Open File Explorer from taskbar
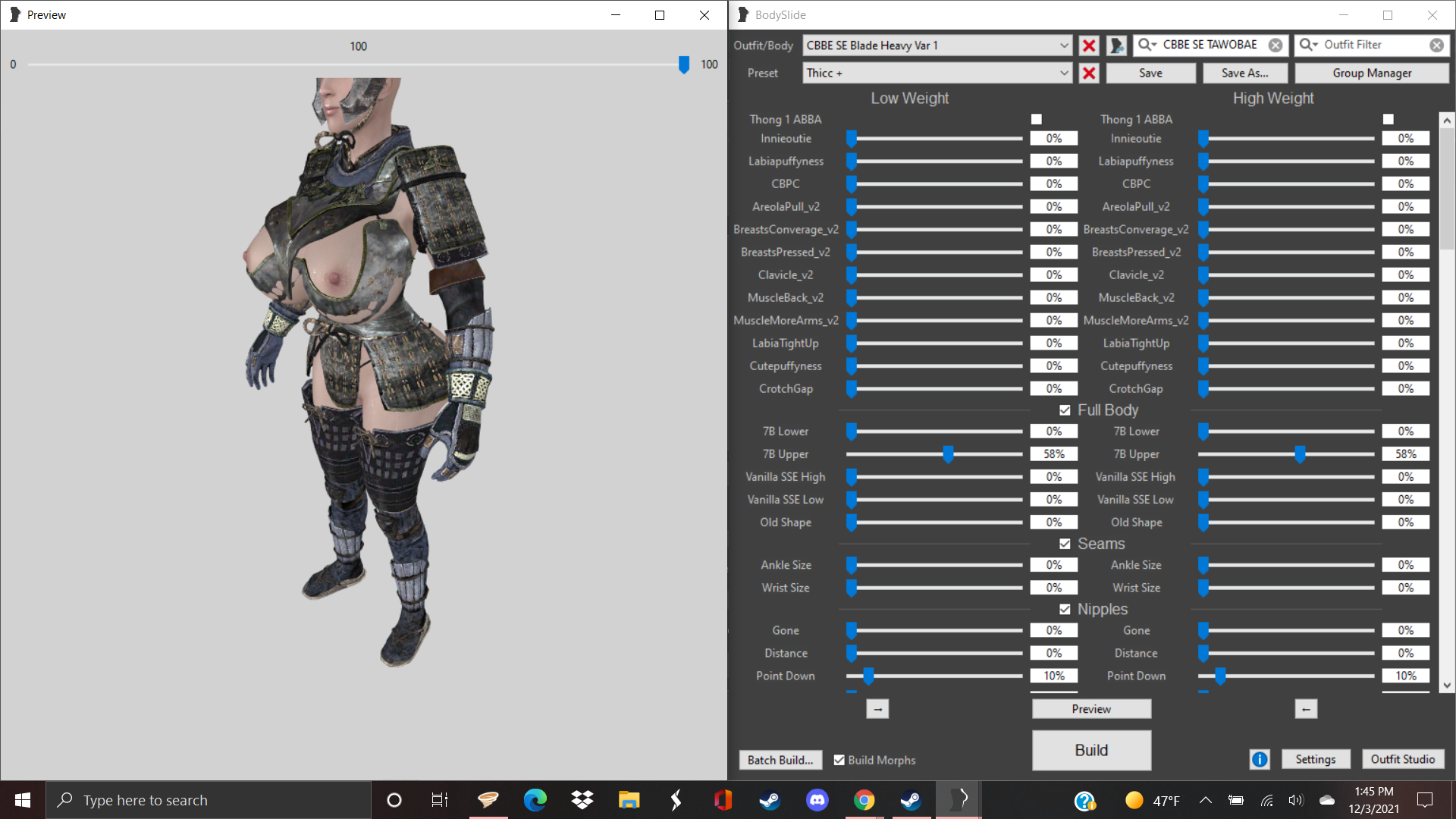The height and width of the screenshot is (819, 1456). click(x=629, y=800)
